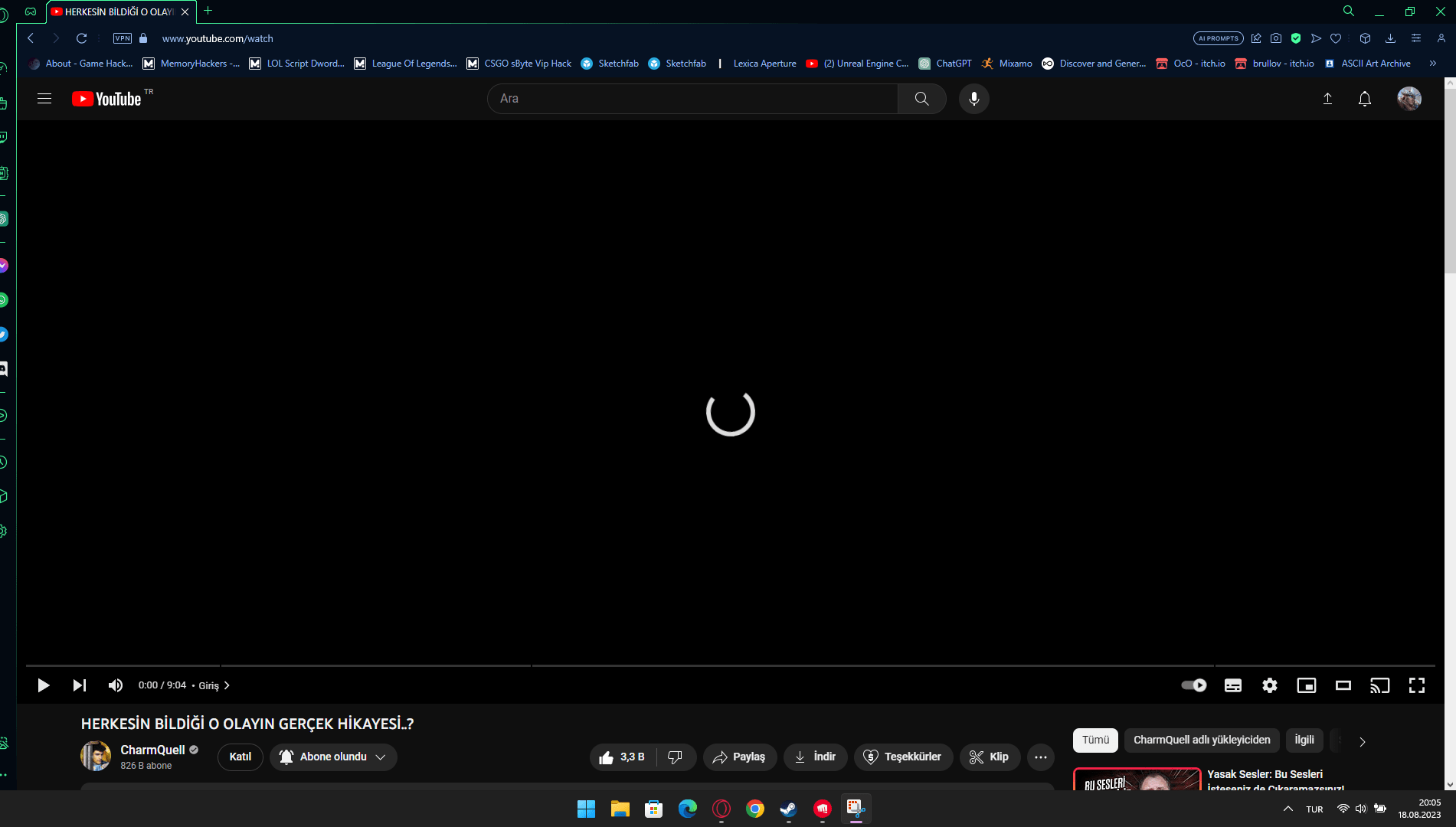This screenshot has width=1456, height=827.
Task: Cast the video to a TV
Action: point(1379,685)
